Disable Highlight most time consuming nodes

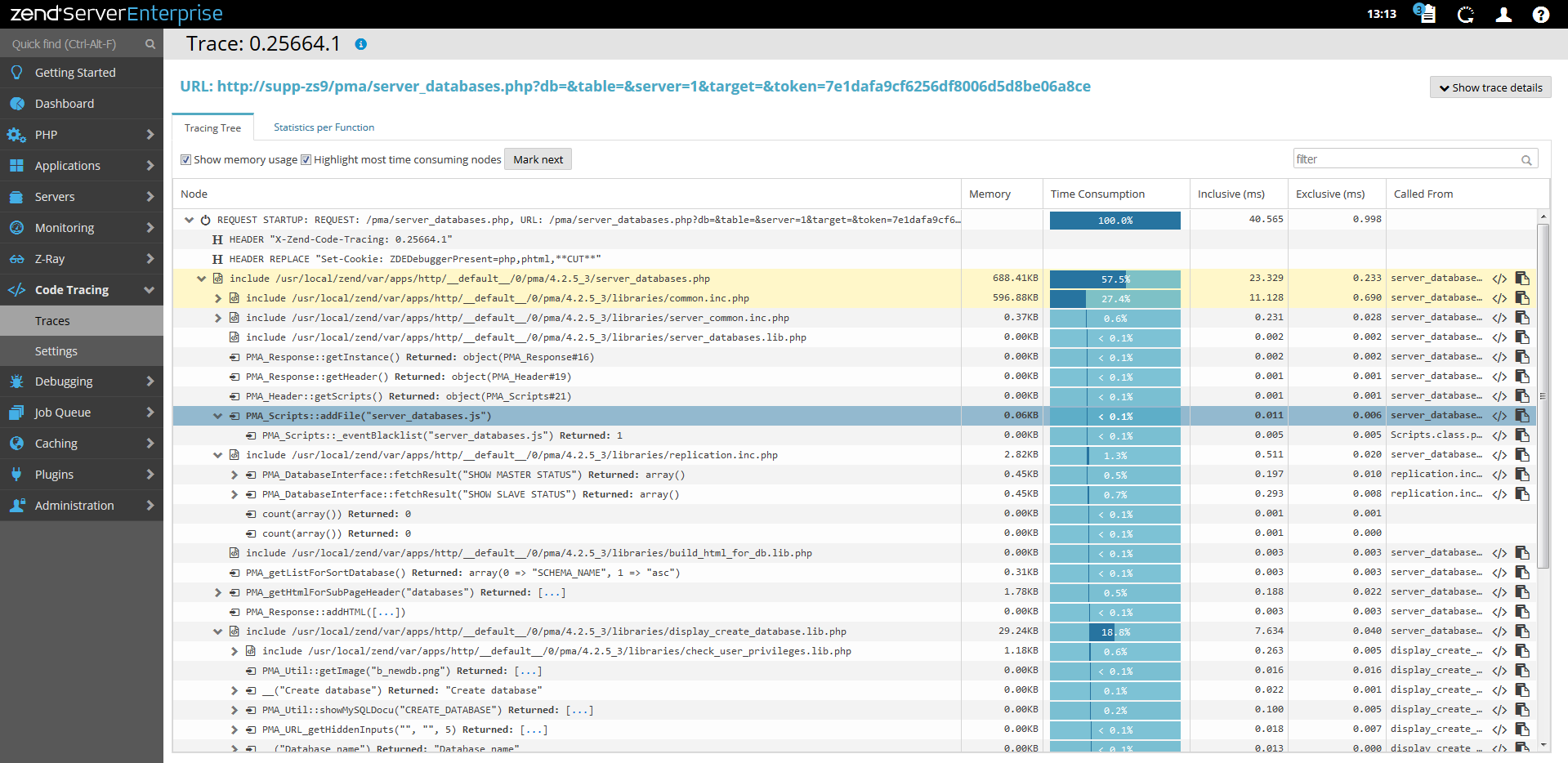click(306, 160)
